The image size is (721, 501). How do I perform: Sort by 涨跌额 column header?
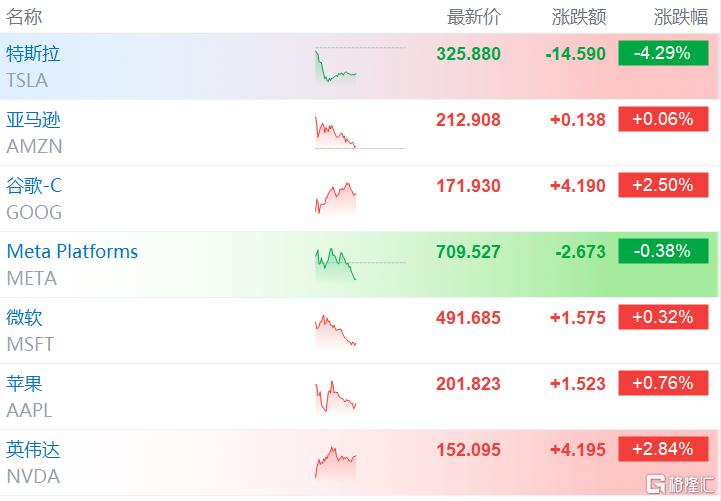[579, 17]
